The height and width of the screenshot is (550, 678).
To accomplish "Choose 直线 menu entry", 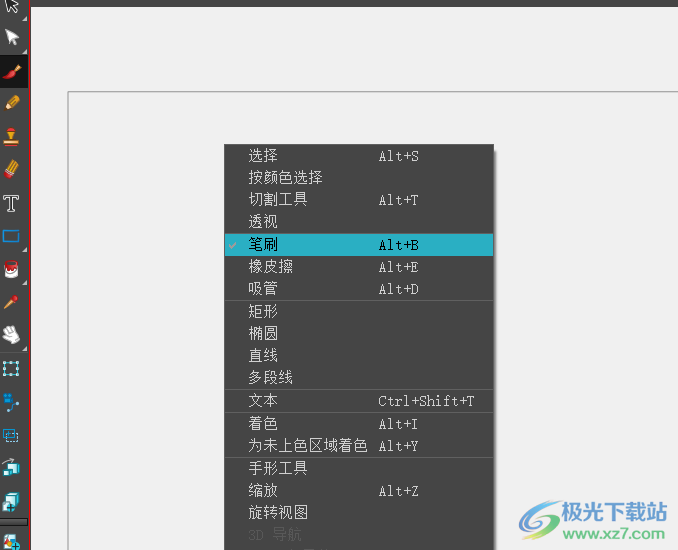I will tap(359, 355).
